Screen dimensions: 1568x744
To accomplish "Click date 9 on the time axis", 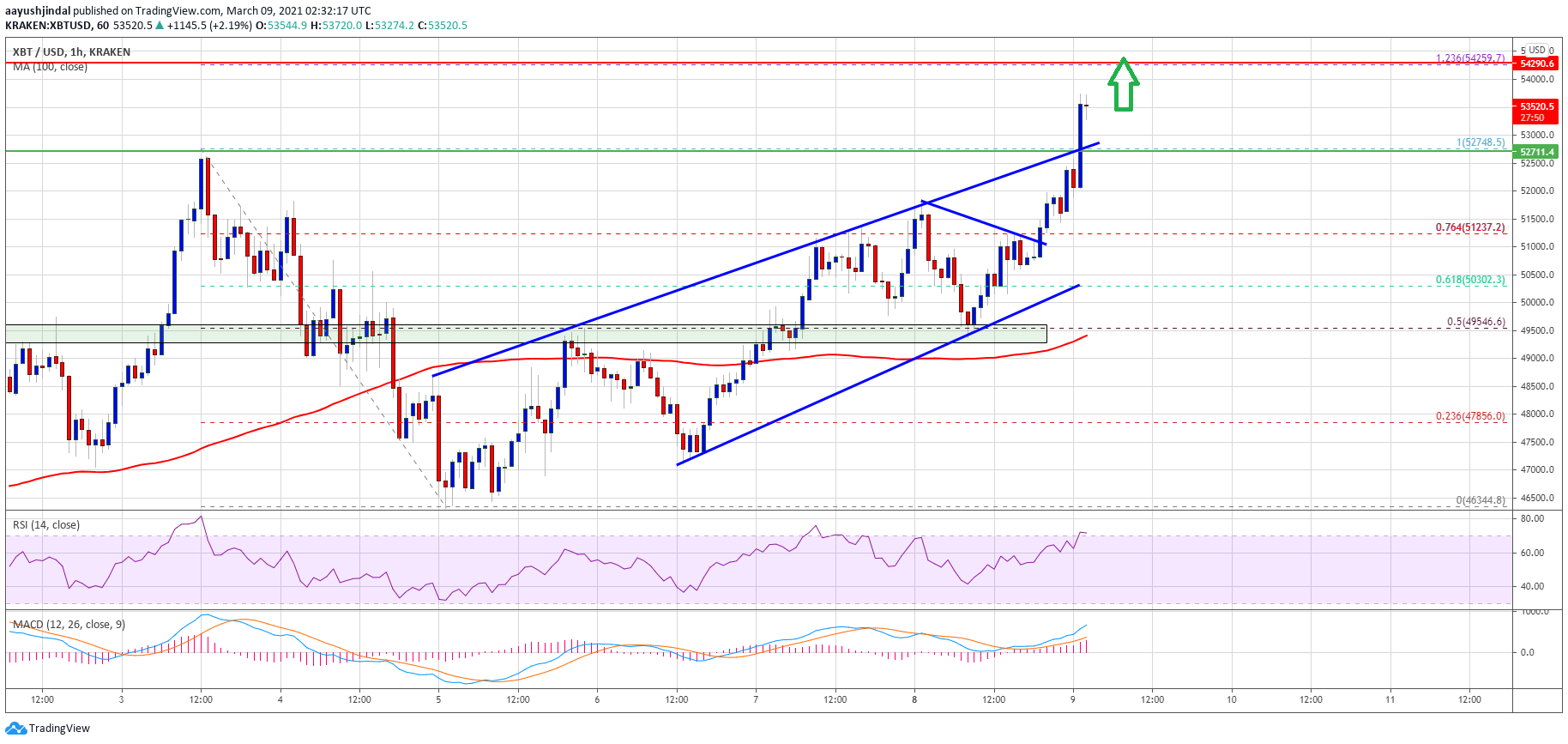I will [1073, 699].
